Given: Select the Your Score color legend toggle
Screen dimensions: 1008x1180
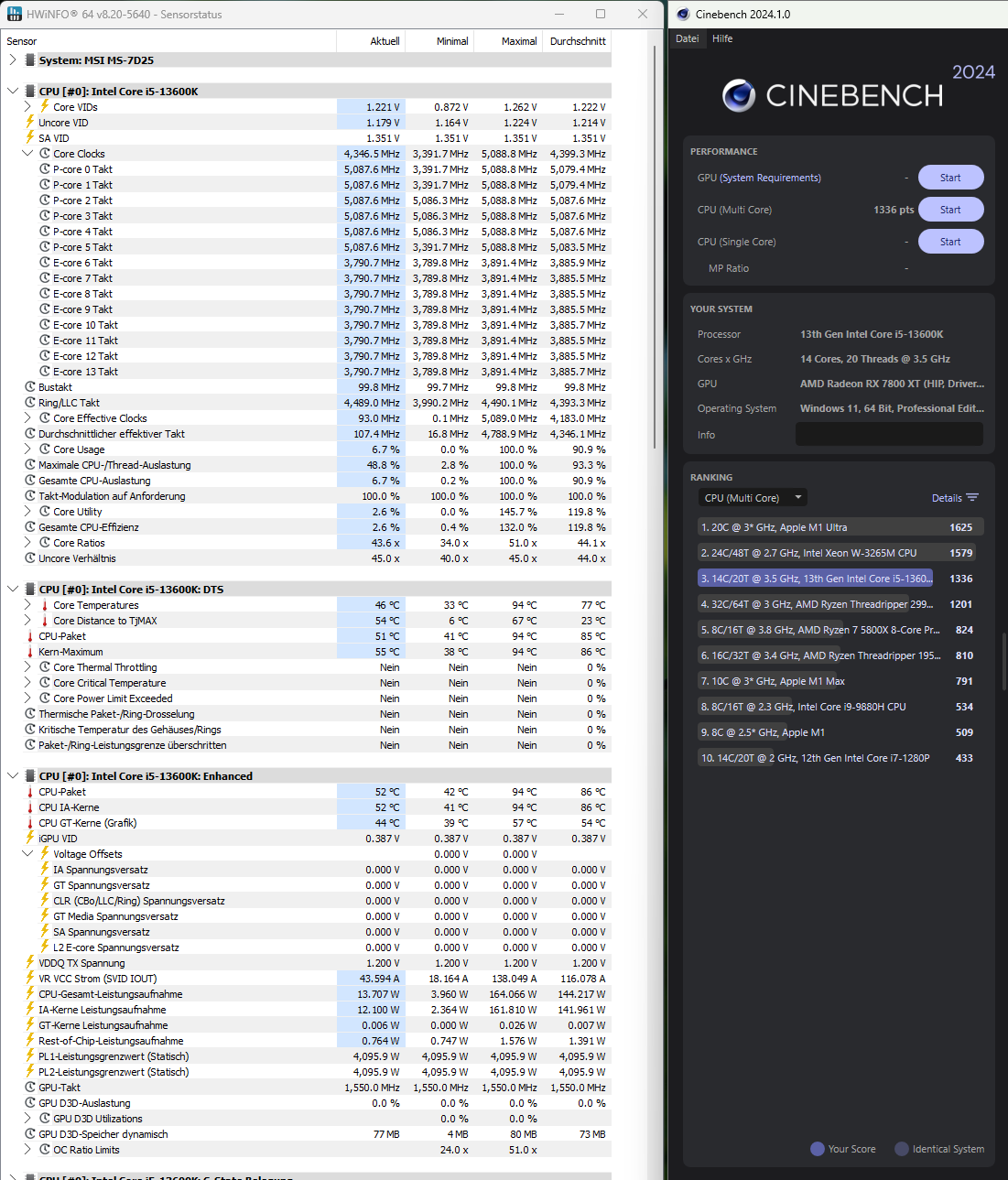Looking at the screenshot, I should [816, 1149].
